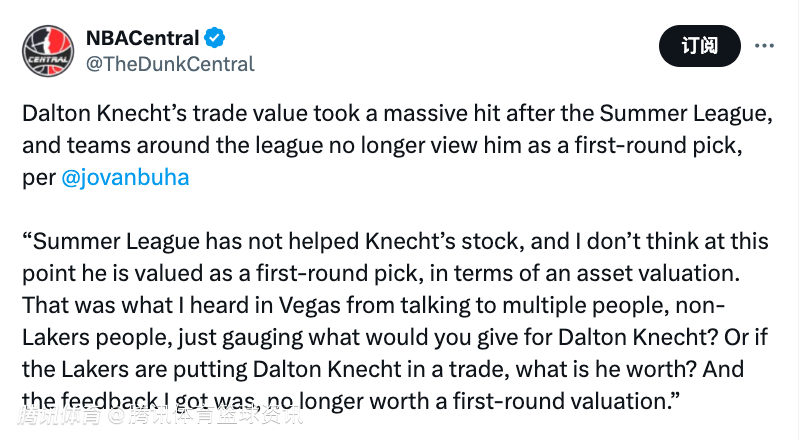The image size is (800, 440).
Task: Select the line 'the Lakers are putting Dalton'
Action: [383, 370]
